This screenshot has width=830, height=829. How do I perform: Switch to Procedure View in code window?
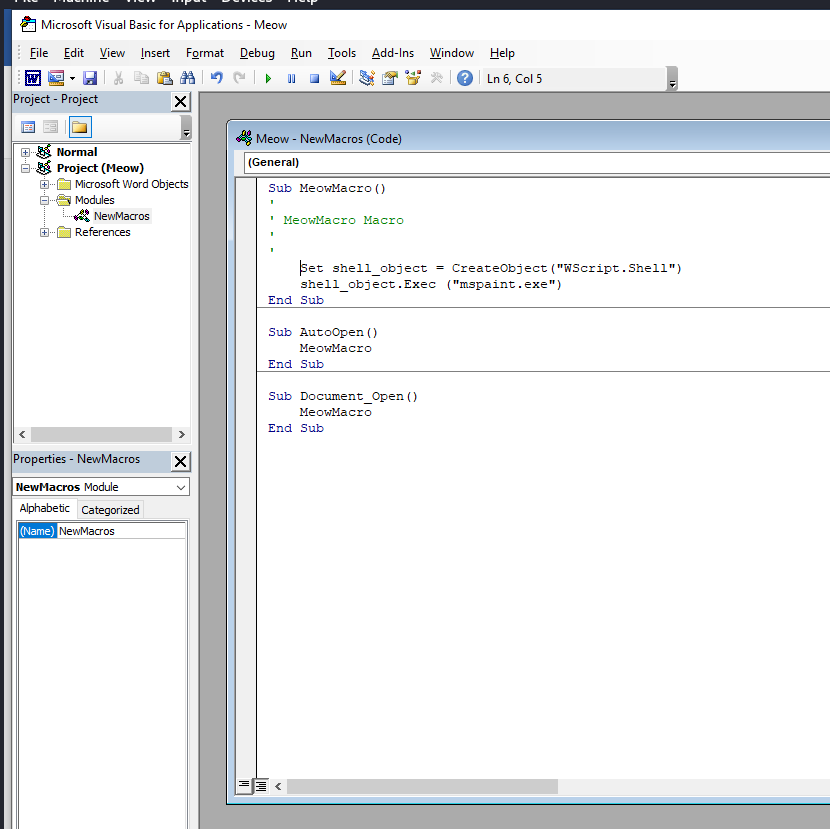[244, 786]
